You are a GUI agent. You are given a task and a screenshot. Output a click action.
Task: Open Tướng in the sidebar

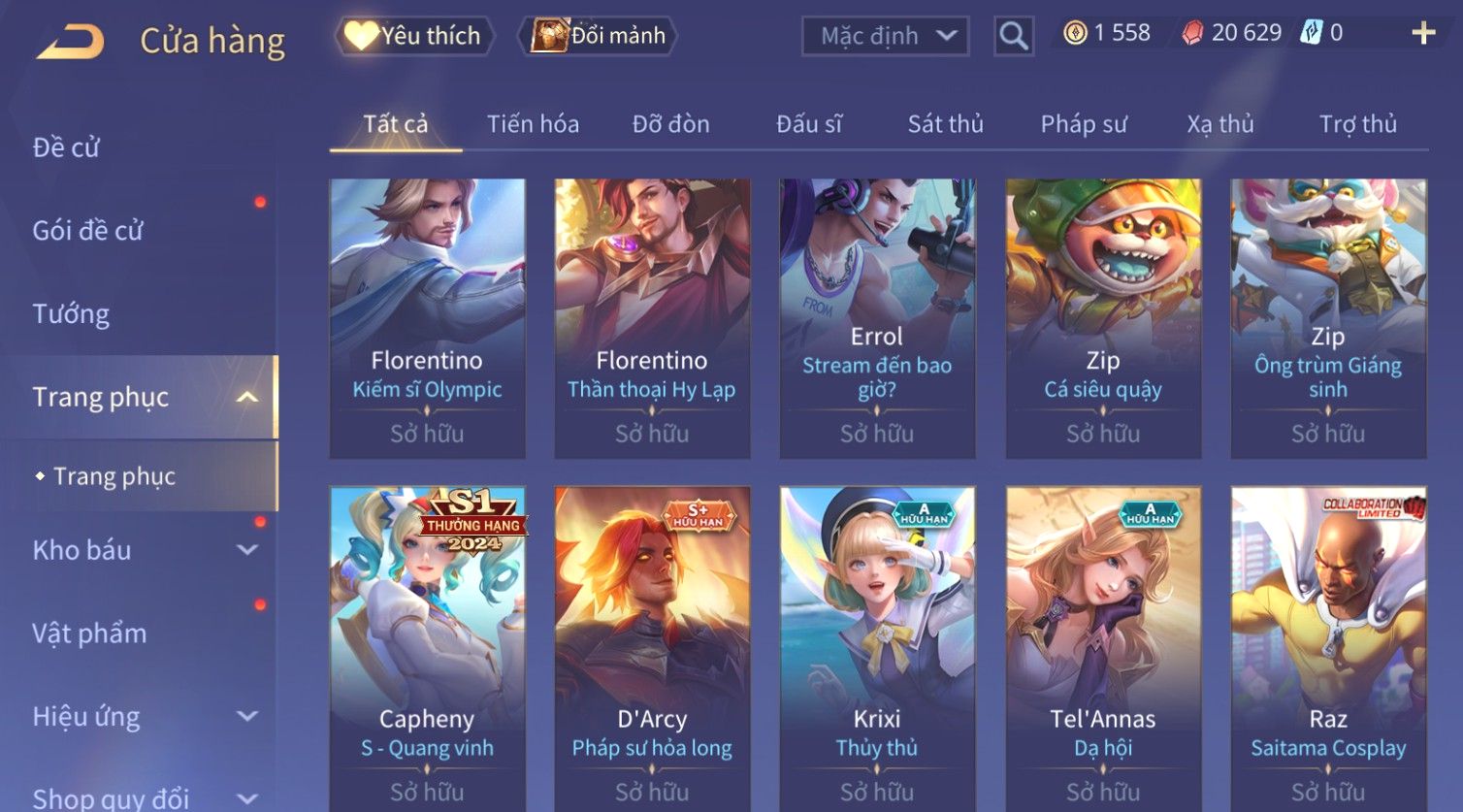71,313
